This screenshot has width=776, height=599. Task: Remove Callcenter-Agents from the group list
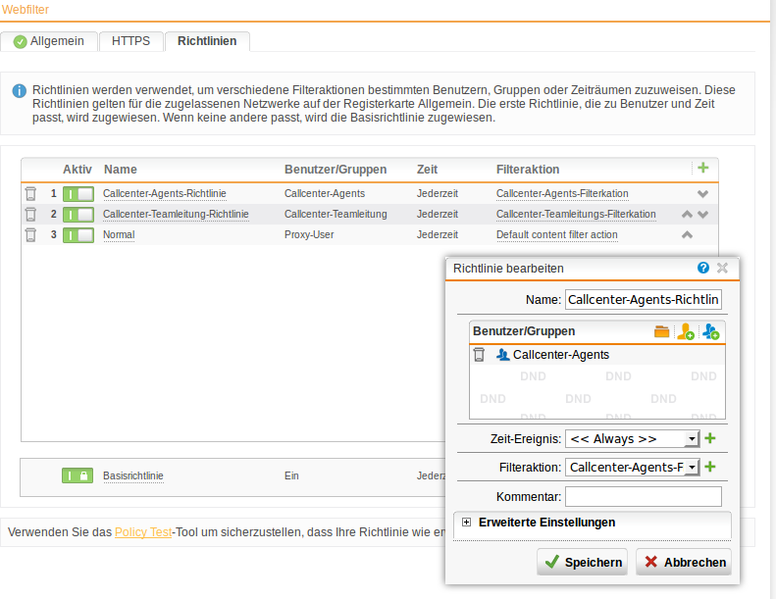[x=479, y=354]
